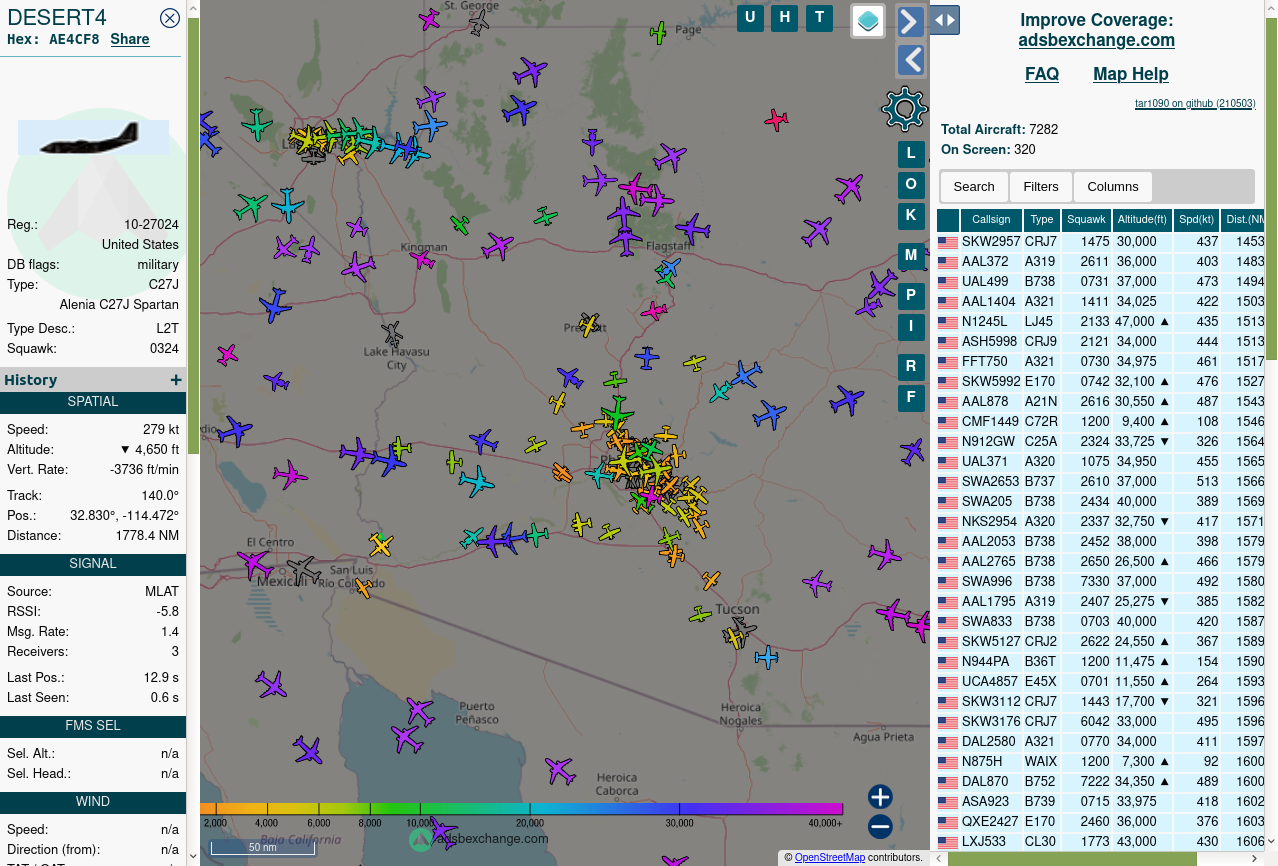Toggle the U map button

click(x=750, y=17)
